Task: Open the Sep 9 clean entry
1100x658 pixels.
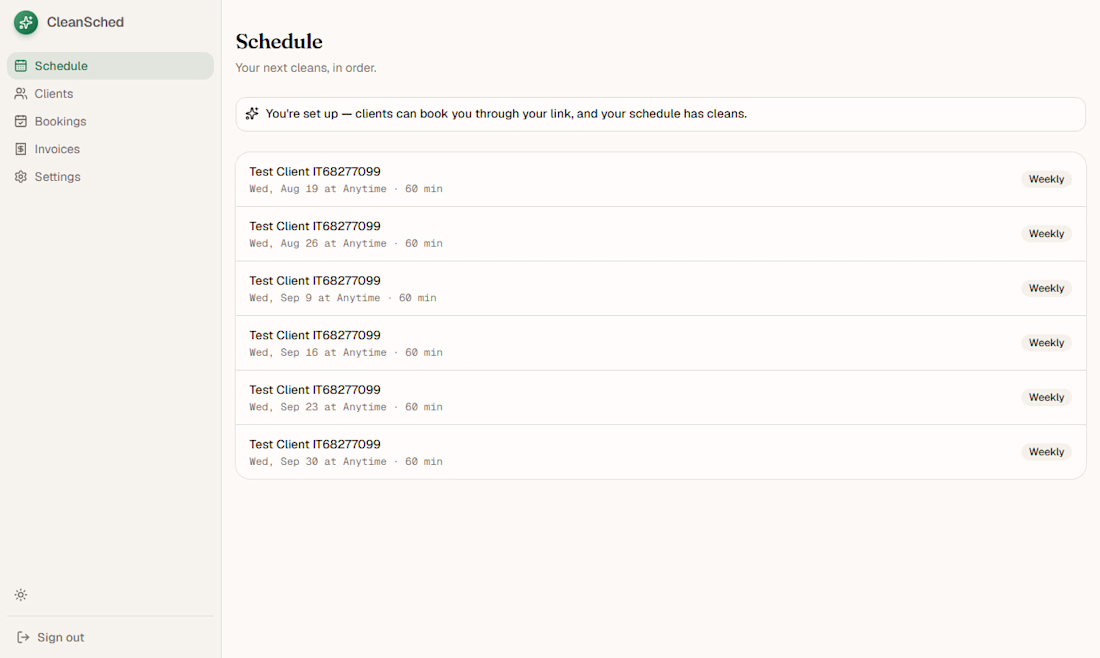Action: pyautogui.click(x=661, y=288)
